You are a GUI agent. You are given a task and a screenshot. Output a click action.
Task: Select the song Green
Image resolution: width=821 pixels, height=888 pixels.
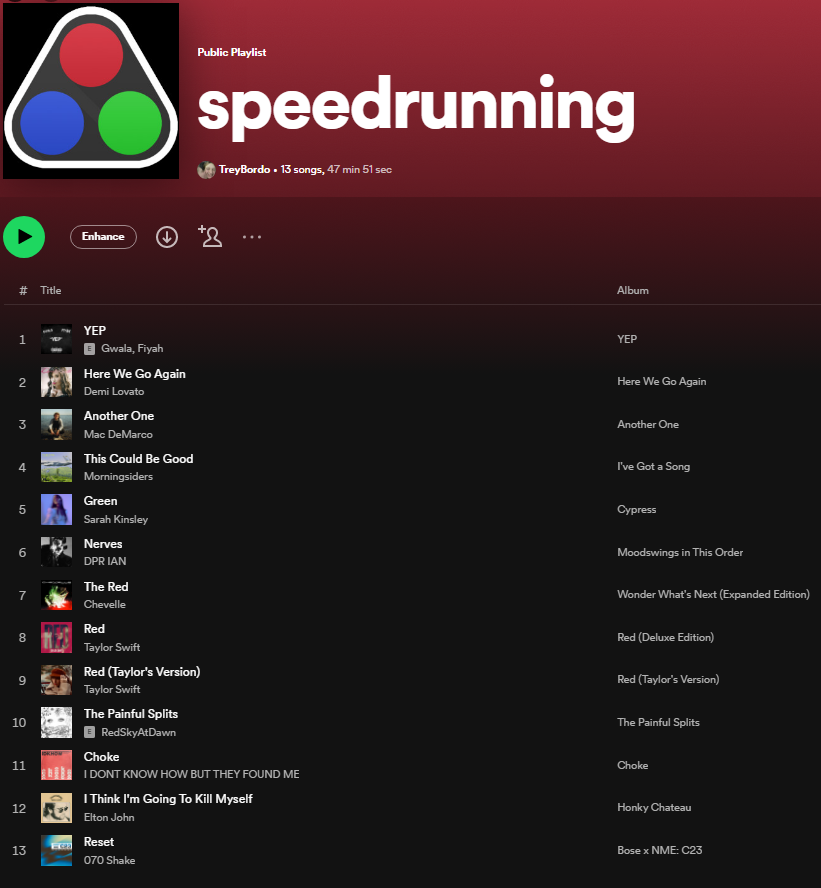coord(100,501)
